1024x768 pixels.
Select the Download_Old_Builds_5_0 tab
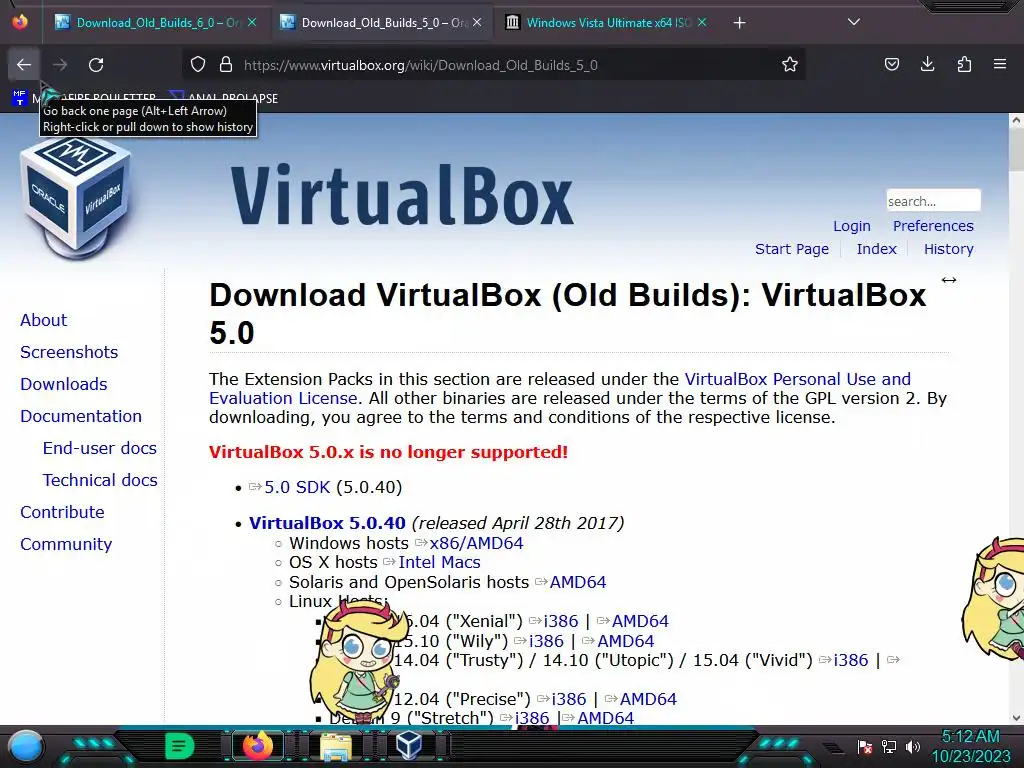click(382, 23)
